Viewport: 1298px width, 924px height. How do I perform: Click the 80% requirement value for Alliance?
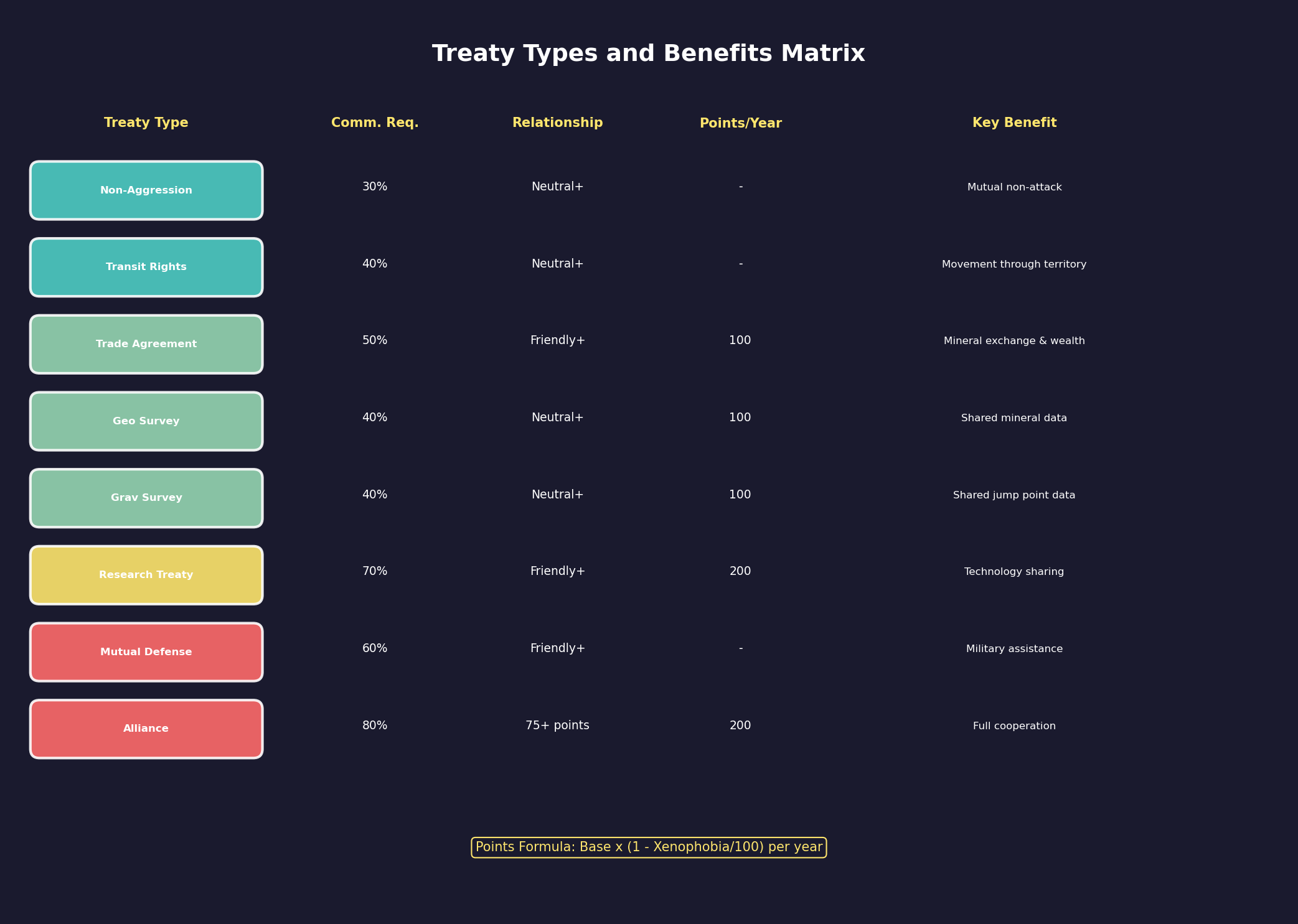point(375,725)
